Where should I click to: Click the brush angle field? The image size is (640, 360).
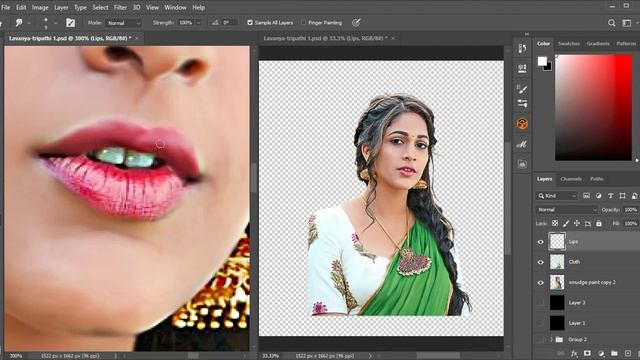(229, 23)
